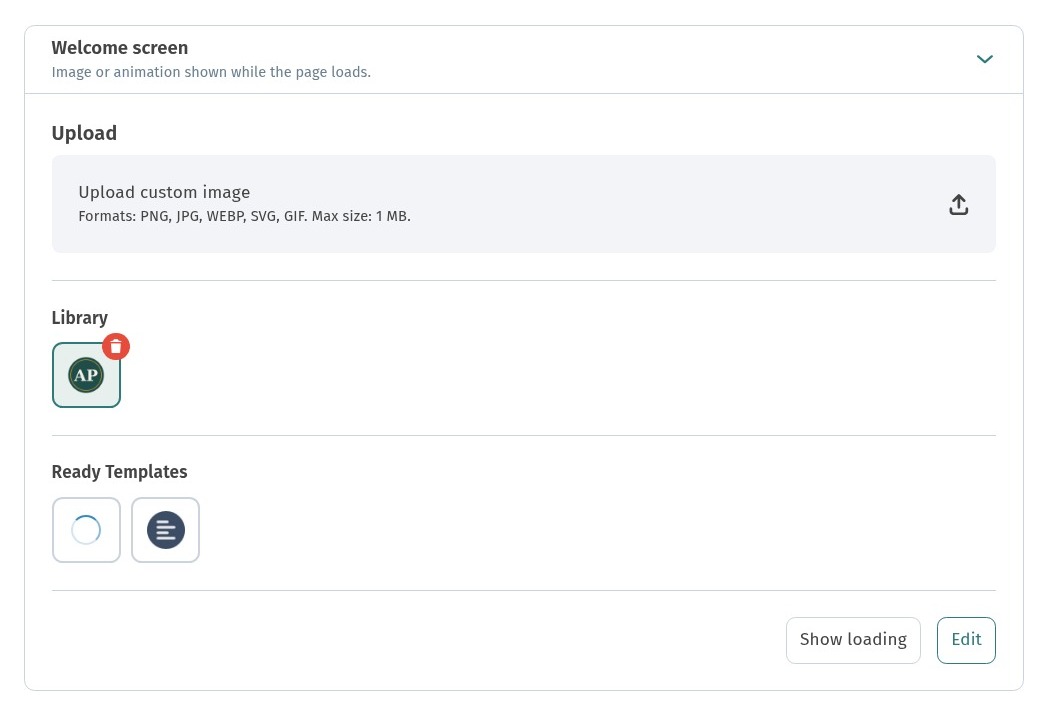The width and height of the screenshot is (1048, 715).
Task: Select the AP logo library thumbnail
Action: [86, 375]
